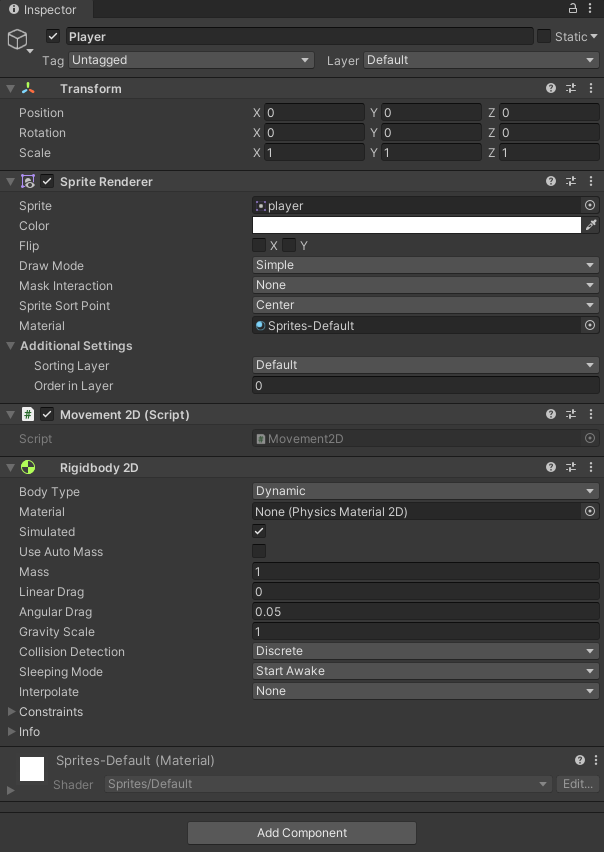This screenshot has width=604, height=852.
Task: Open the Transform component help documentation
Action: click(x=550, y=89)
